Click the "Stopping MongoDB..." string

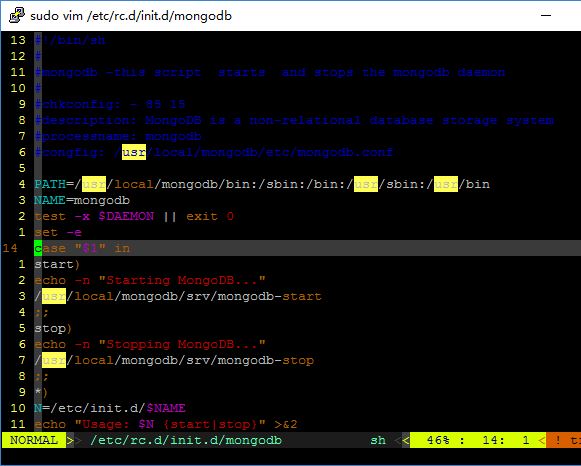click(x=182, y=344)
